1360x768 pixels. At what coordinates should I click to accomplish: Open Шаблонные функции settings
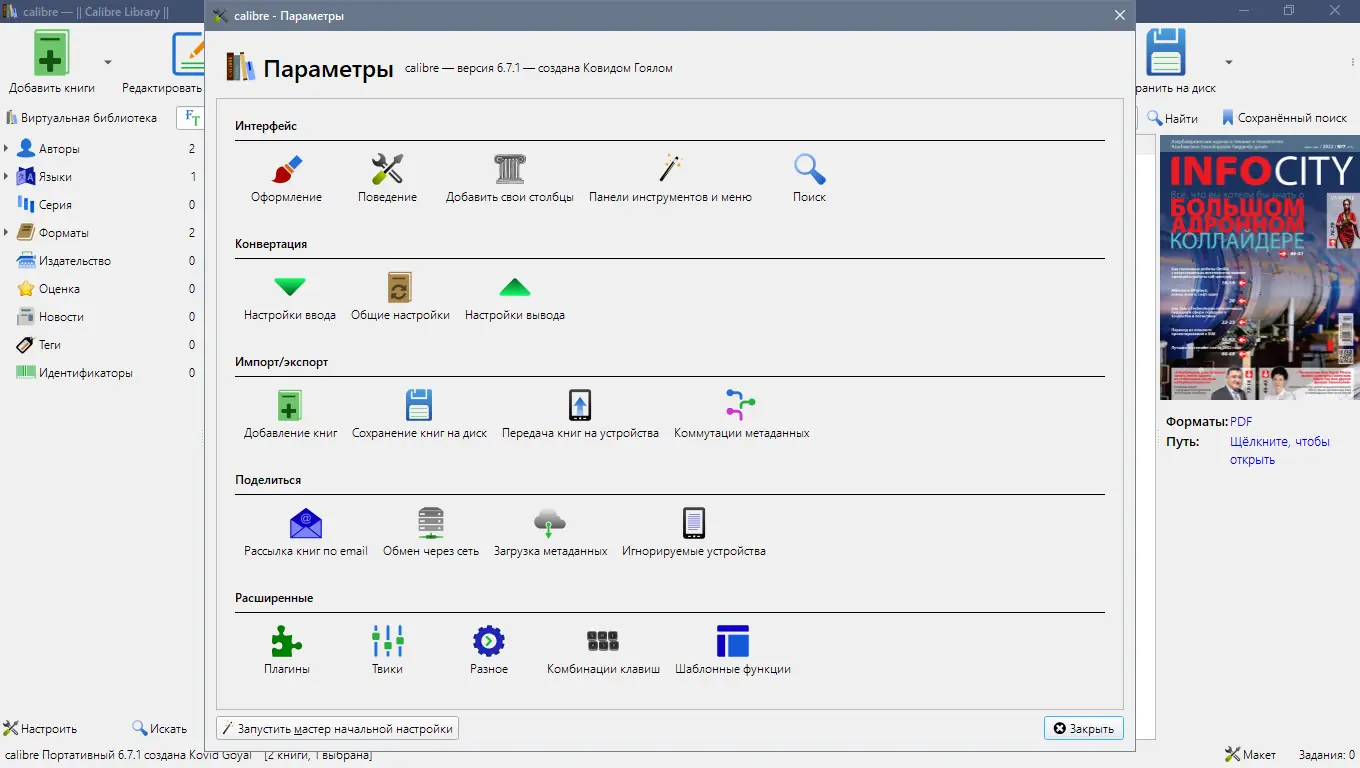coord(733,650)
